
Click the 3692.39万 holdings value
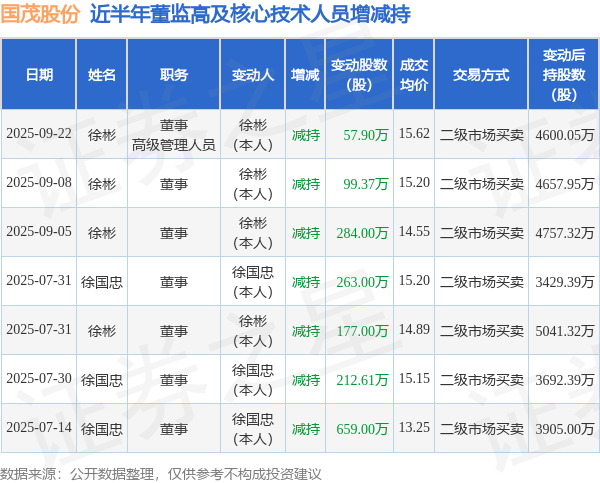(x=565, y=380)
